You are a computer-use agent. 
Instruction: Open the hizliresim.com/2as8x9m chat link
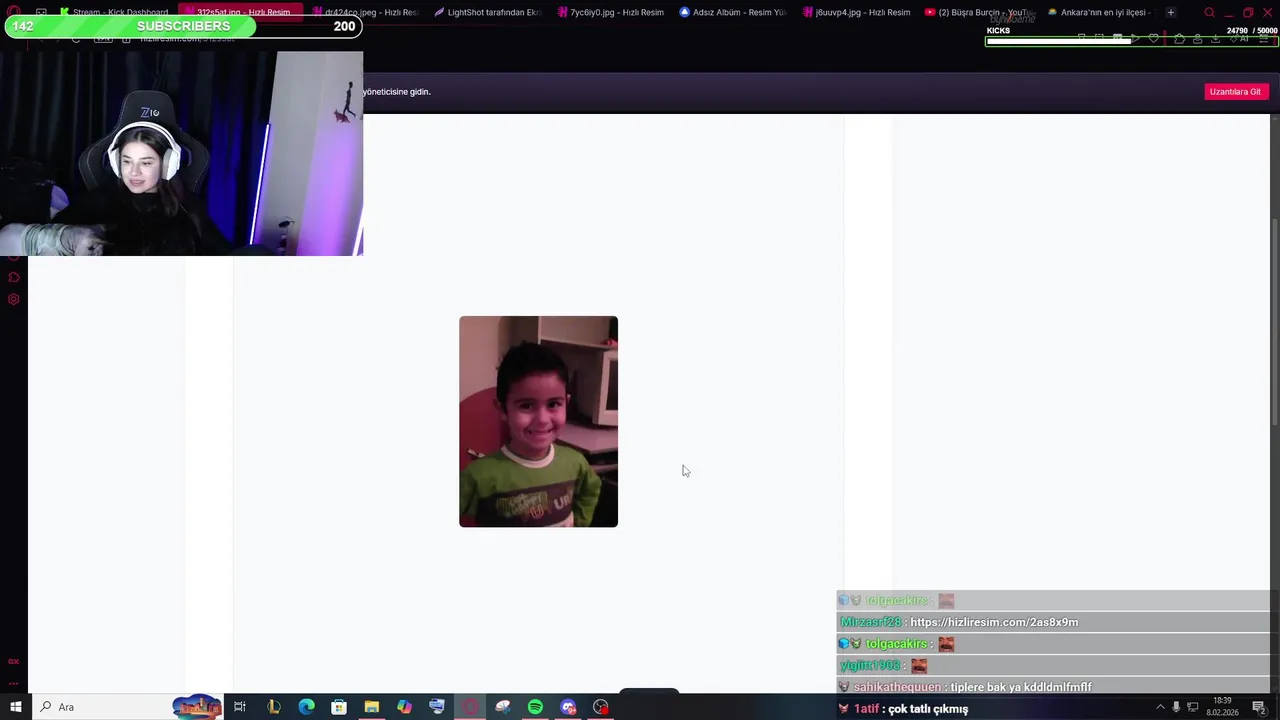[x=994, y=622]
